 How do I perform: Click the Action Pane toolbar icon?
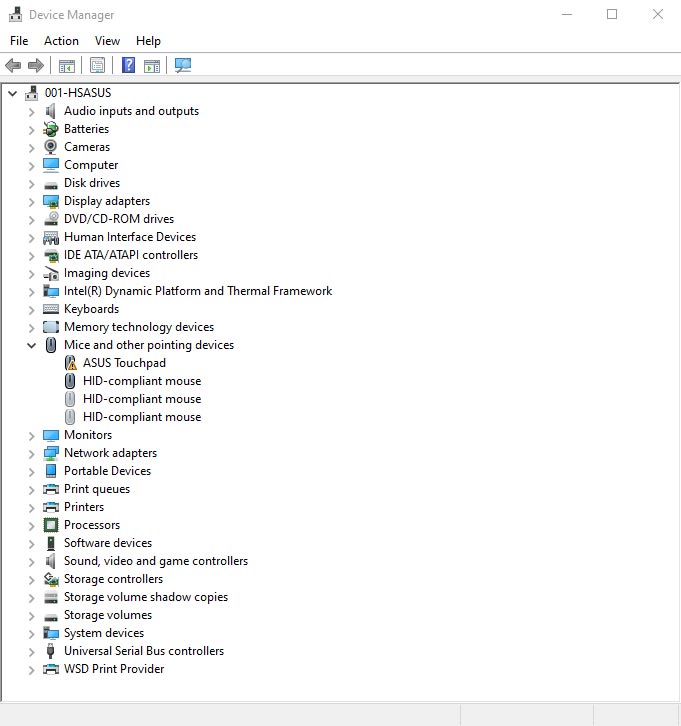point(152,66)
